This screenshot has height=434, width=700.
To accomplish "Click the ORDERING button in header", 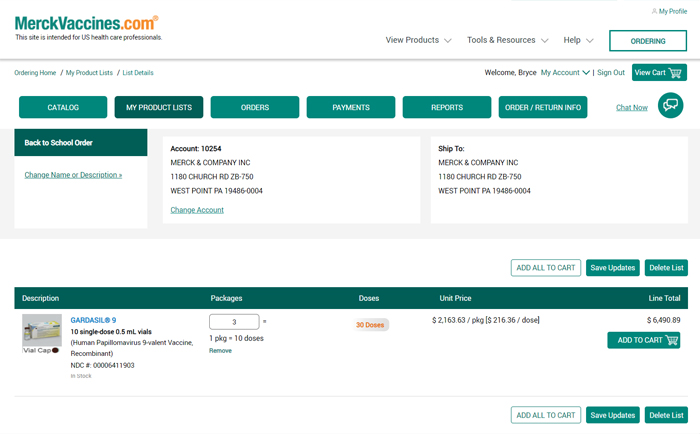I will (x=648, y=41).
